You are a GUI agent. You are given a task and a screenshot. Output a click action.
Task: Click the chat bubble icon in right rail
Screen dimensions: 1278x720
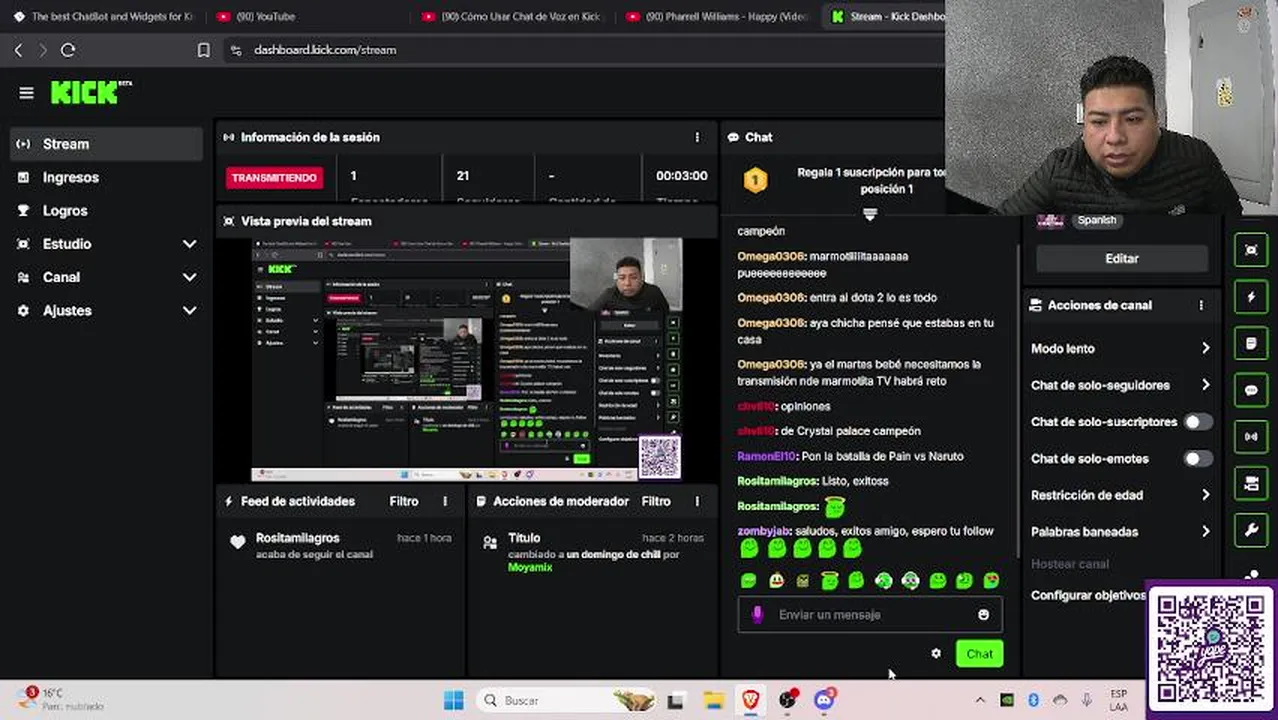point(1251,390)
